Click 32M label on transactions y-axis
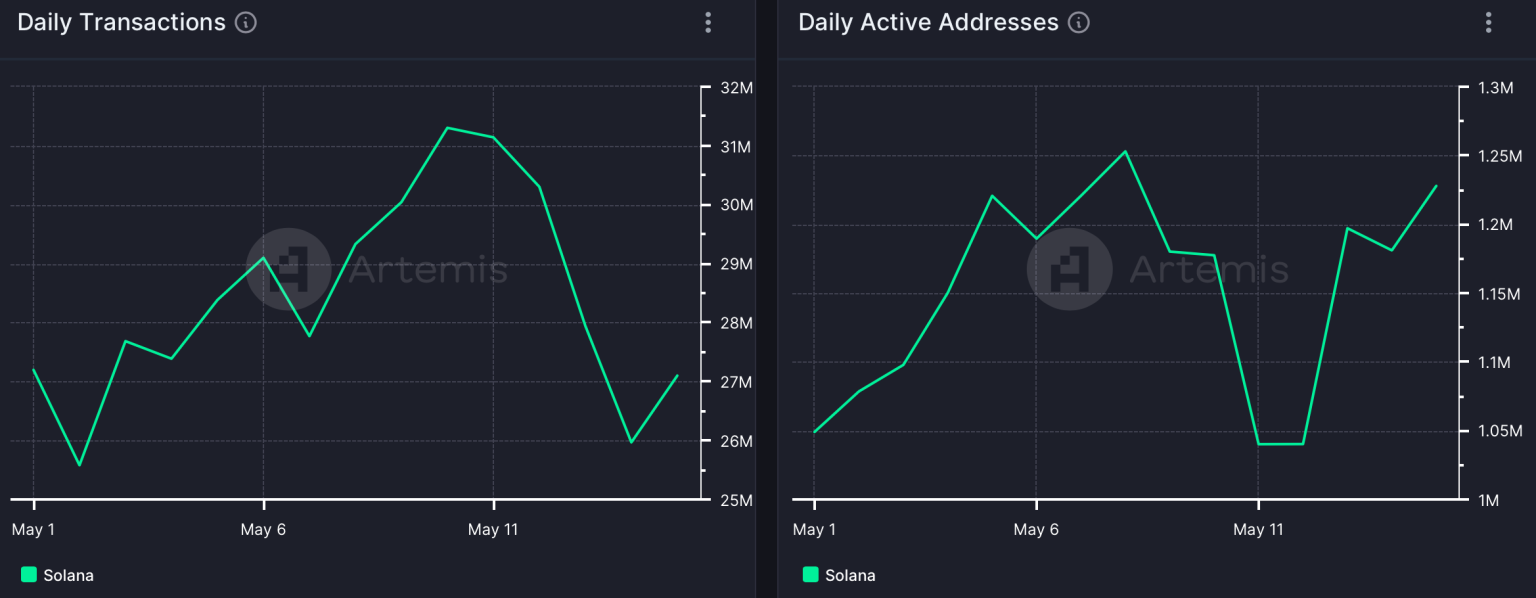Viewport: 1536px width, 598px height. coord(736,88)
